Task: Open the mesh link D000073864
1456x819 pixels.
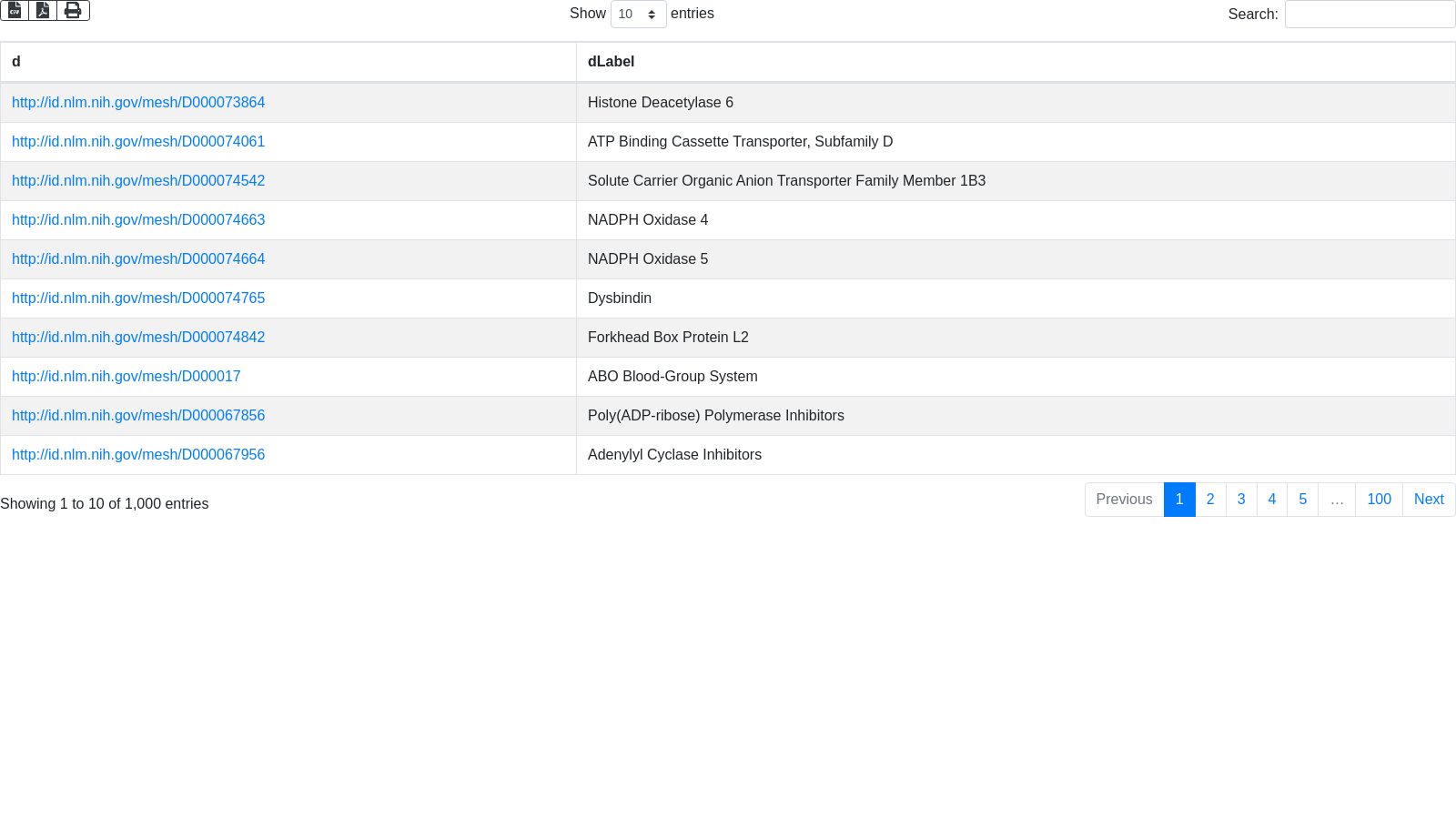Action: (x=138, y=103)
